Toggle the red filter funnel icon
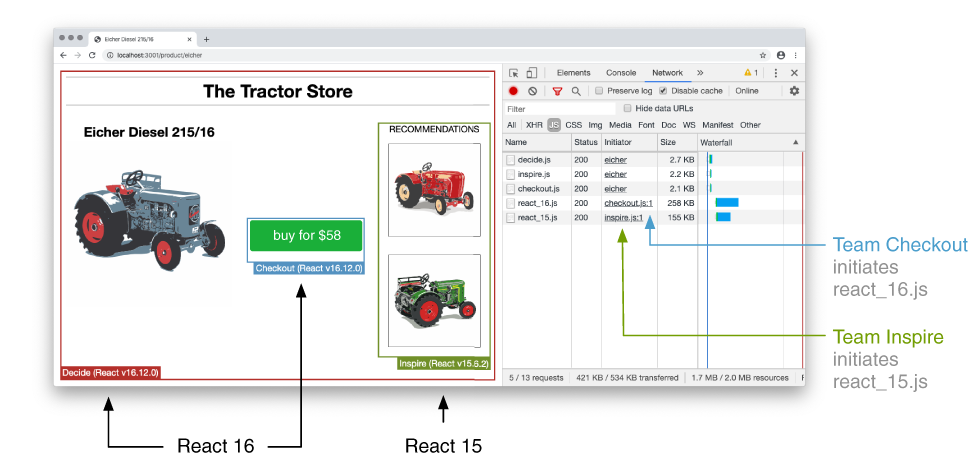Image resolution: width=977 pixels, height=466 pixels. click(x=558, y=91)
